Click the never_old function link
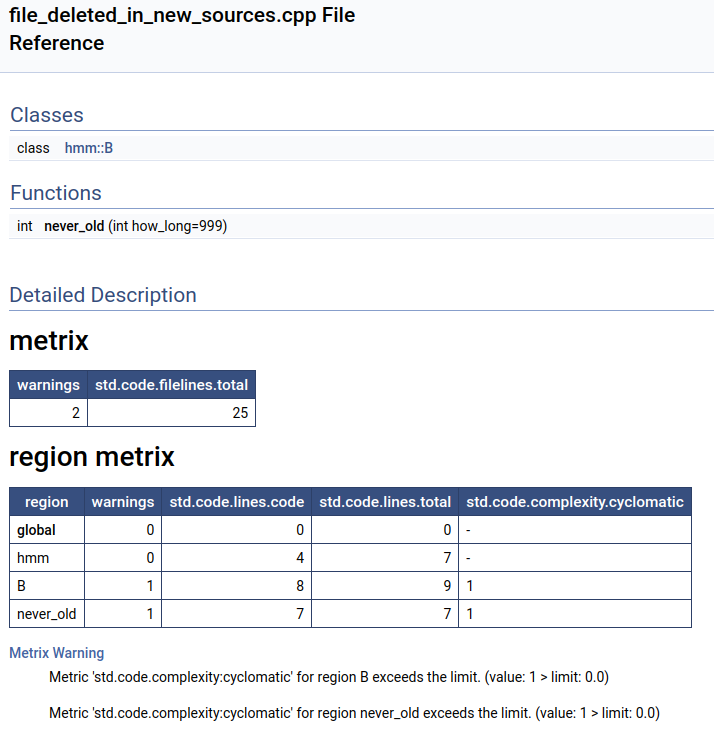Screen dimensions: 714x732 tap(74, 226)
